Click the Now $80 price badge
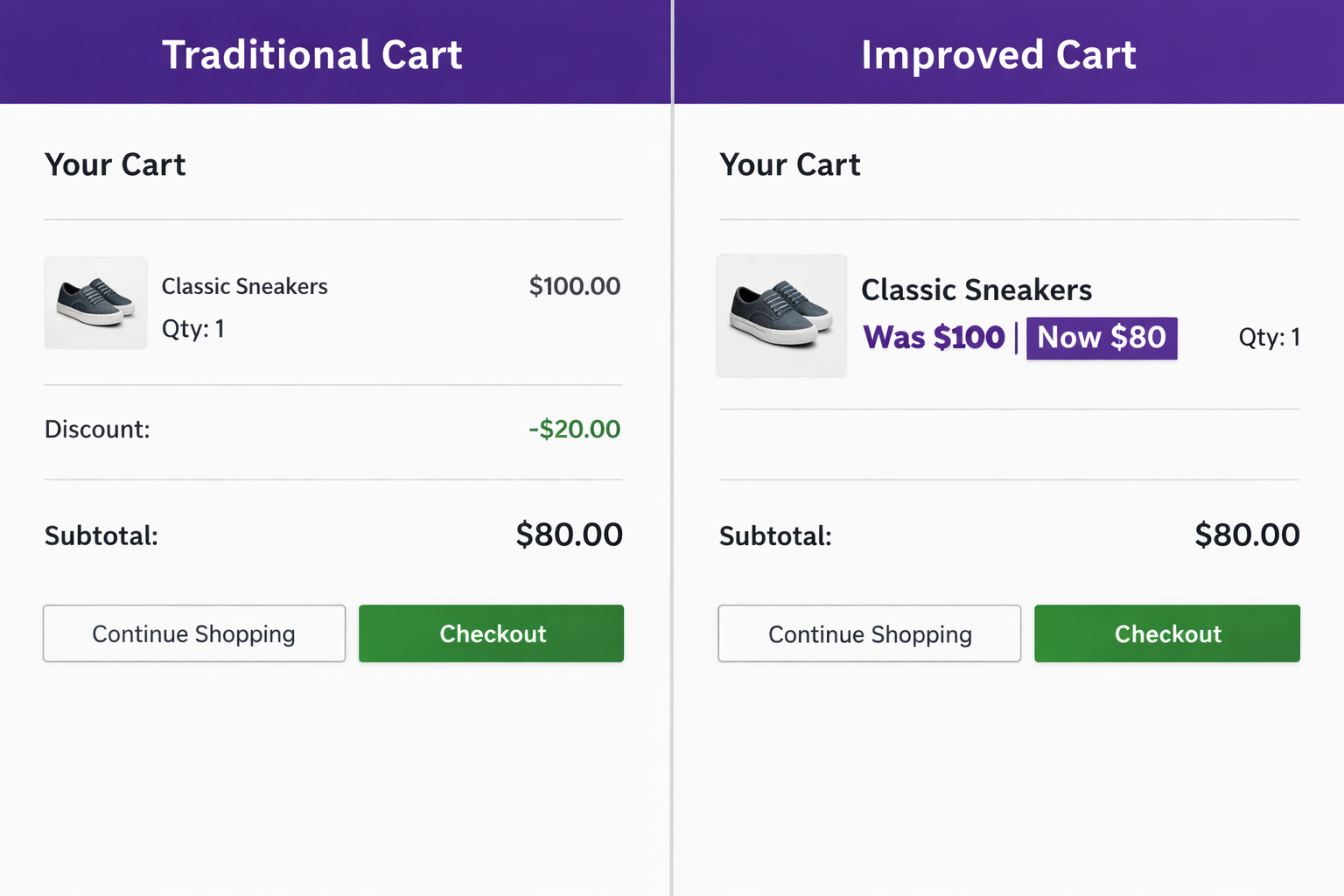 pos(1102,338)
